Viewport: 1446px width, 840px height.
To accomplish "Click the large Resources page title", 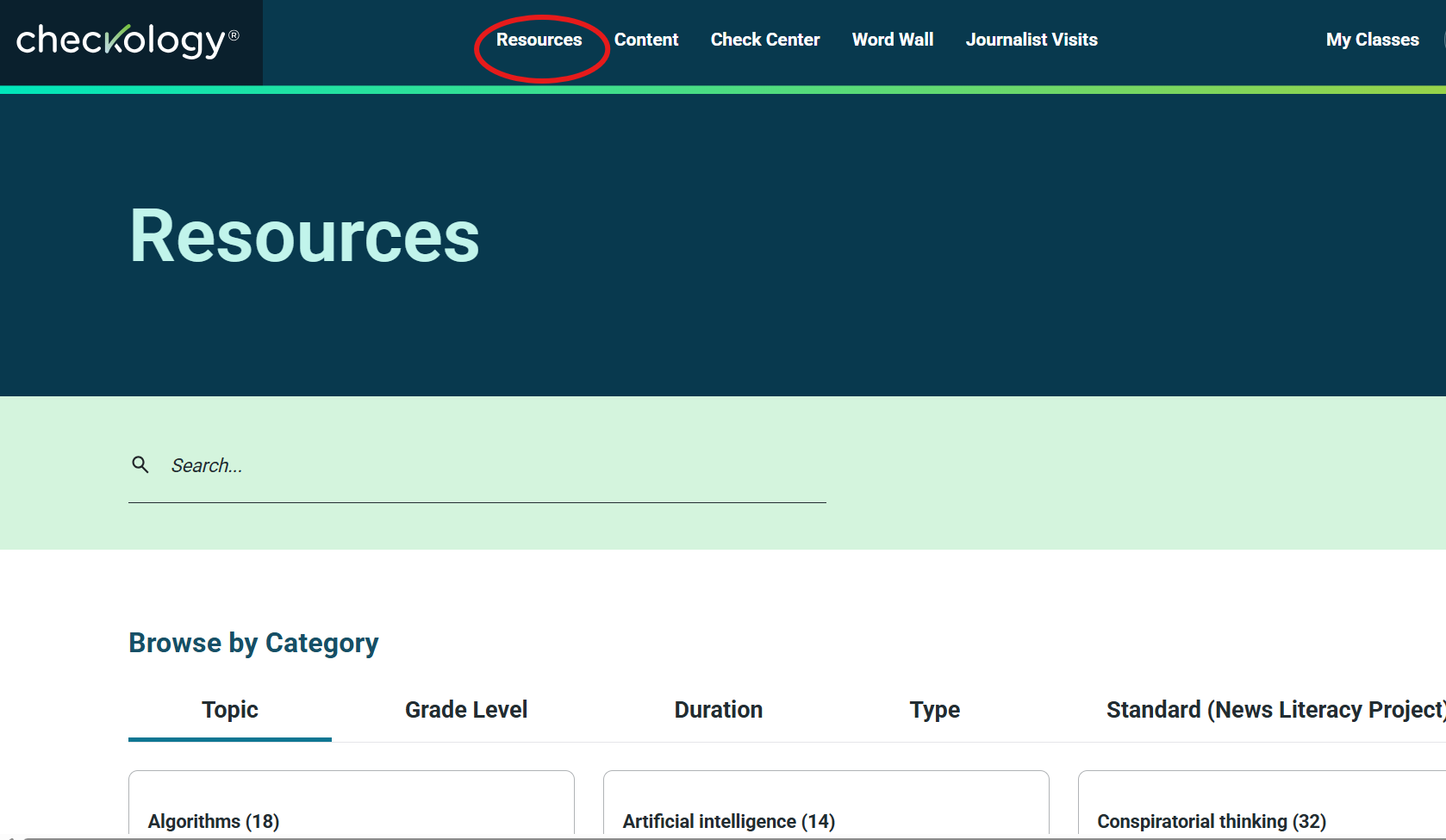I will click(x=304, y=236).
